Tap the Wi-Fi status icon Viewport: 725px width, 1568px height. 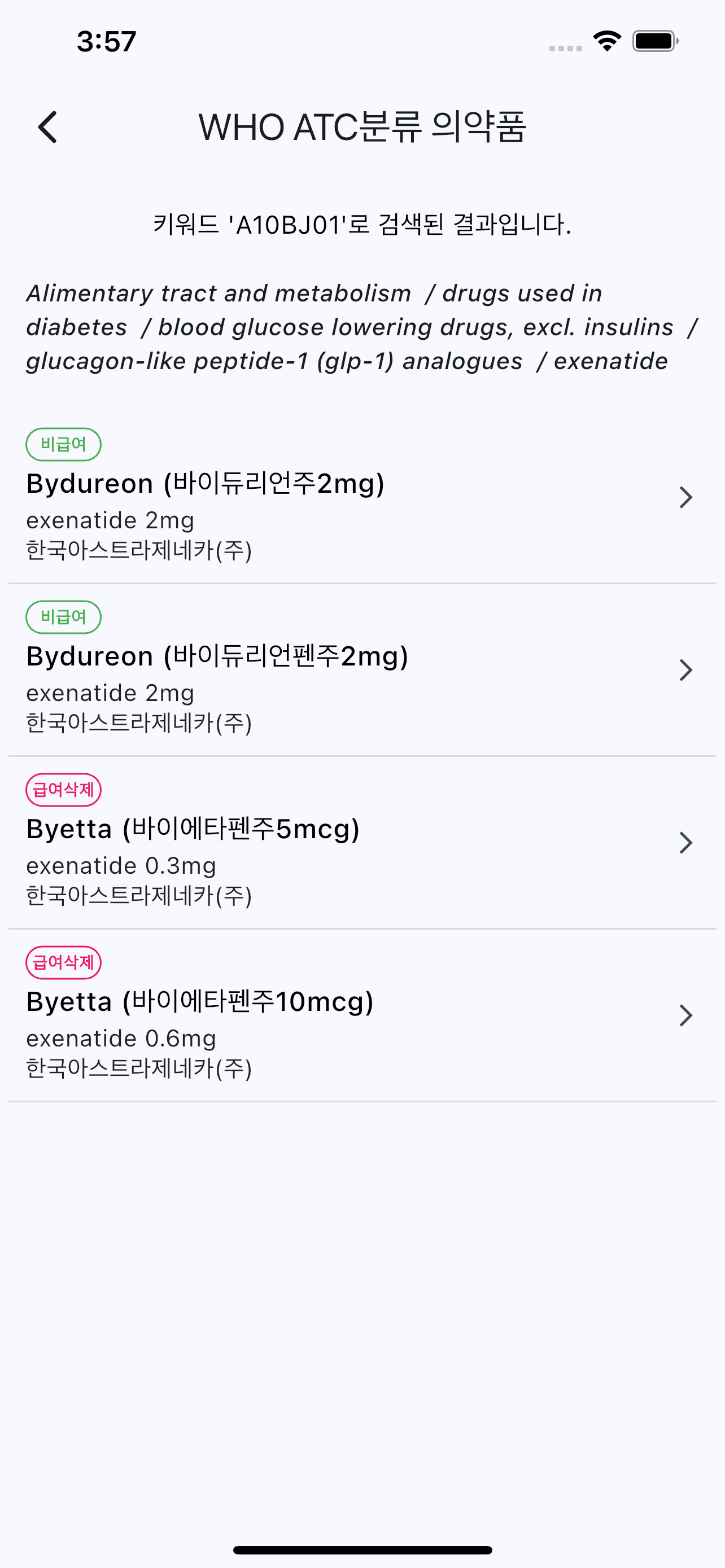606,41
